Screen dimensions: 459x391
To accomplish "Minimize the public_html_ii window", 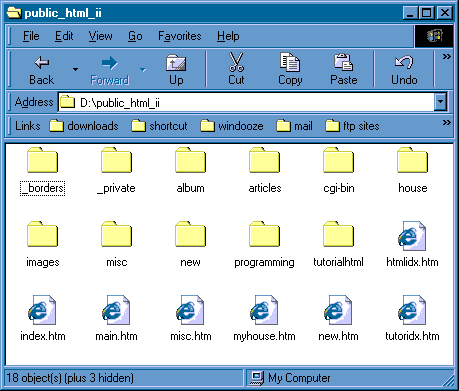I will (x=410, y=13).
